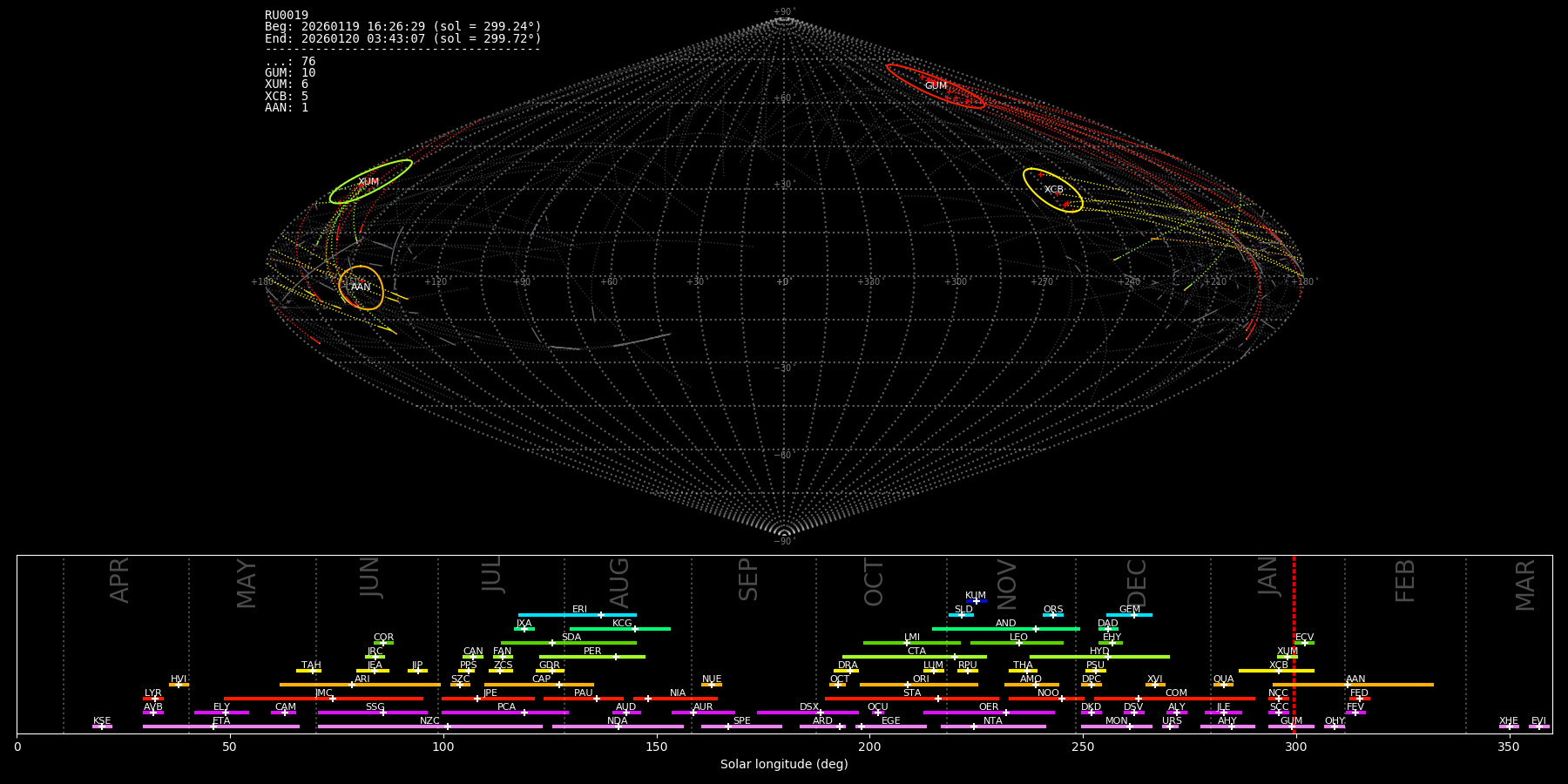
Task: Click the SDA shower label in timeline
Action: click(x=571, y=638)
